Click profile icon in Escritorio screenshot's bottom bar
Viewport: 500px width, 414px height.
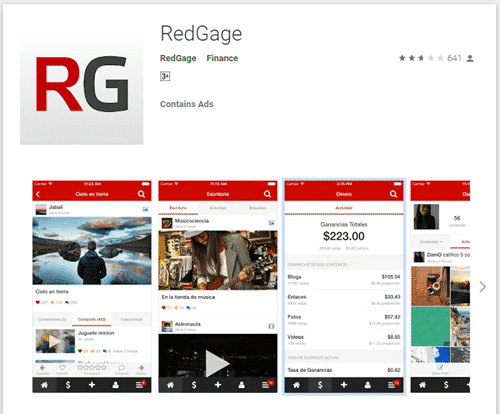(242, 385)
